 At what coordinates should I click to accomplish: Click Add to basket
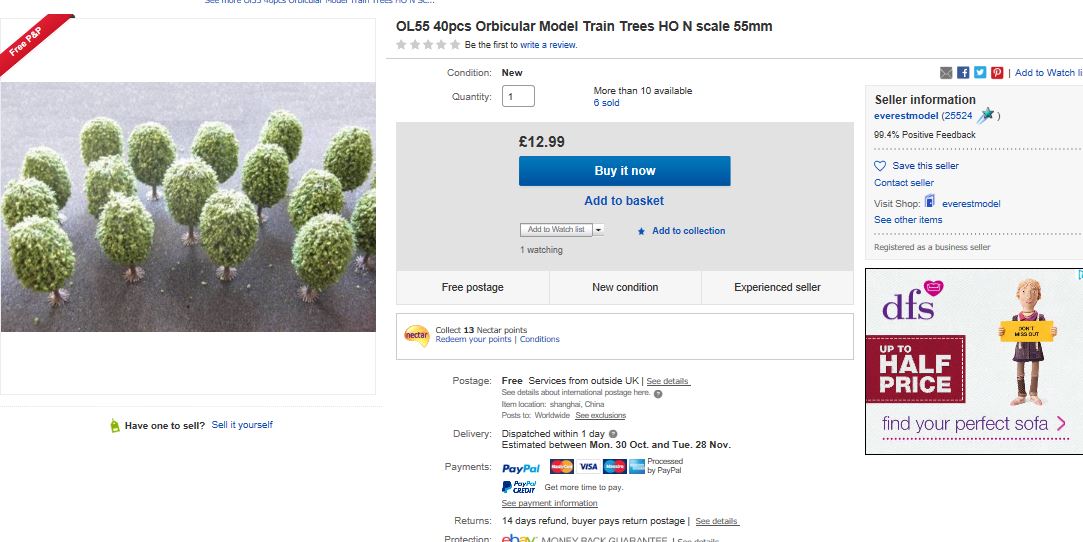[x=624, y=201]
